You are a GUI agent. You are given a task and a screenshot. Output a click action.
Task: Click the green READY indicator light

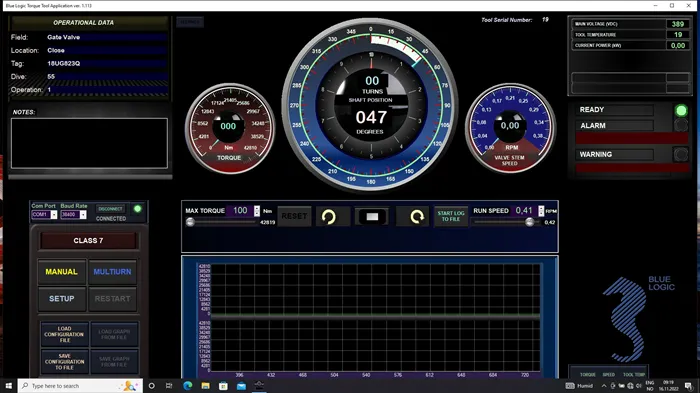coord(681,110)
